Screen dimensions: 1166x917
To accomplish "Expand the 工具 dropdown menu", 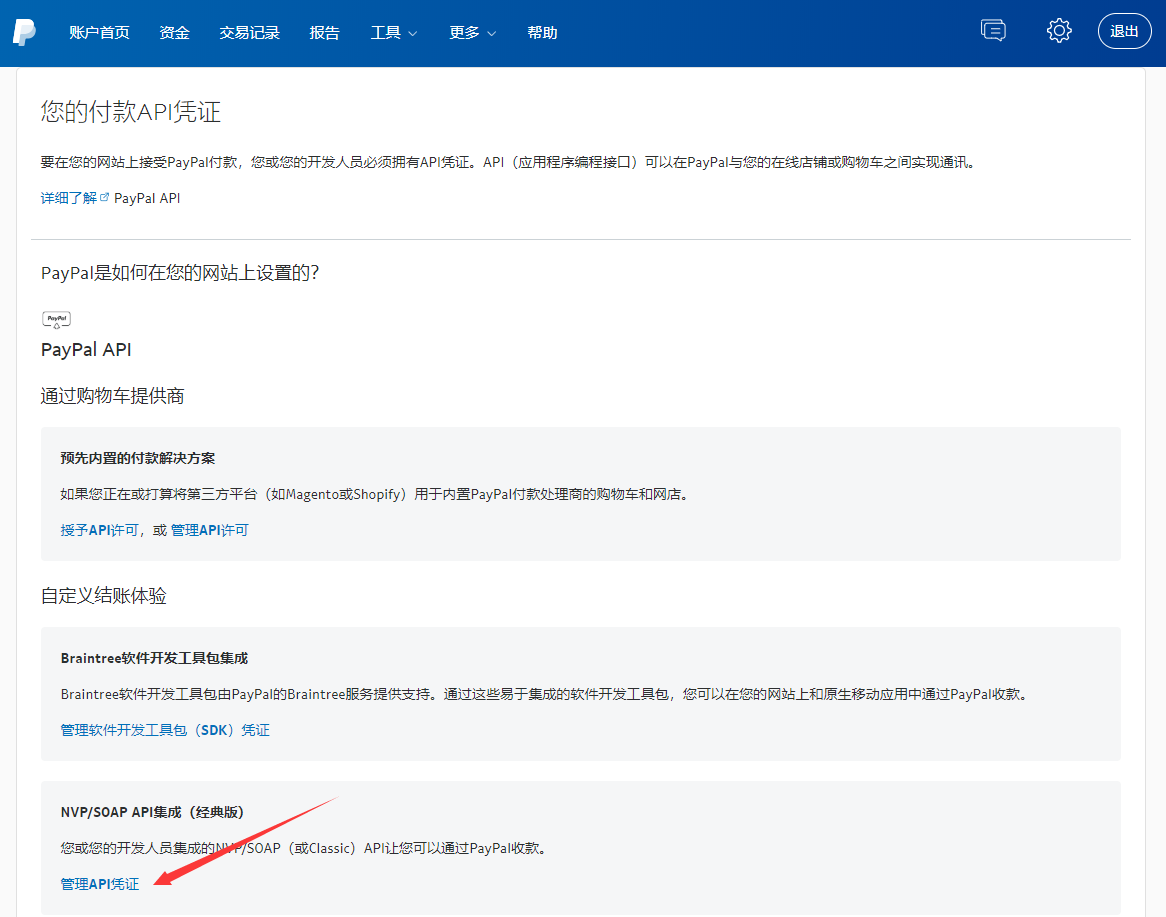I will tap(393, 33).
